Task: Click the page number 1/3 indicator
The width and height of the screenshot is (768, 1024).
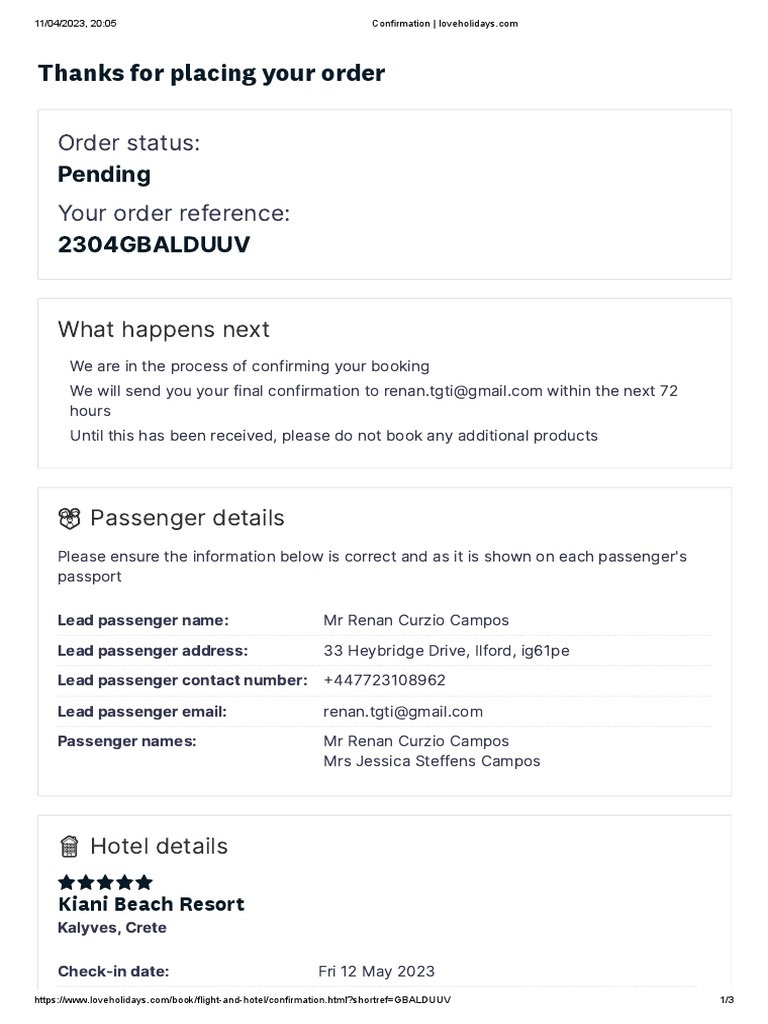Action: (x=726, y=1001)
